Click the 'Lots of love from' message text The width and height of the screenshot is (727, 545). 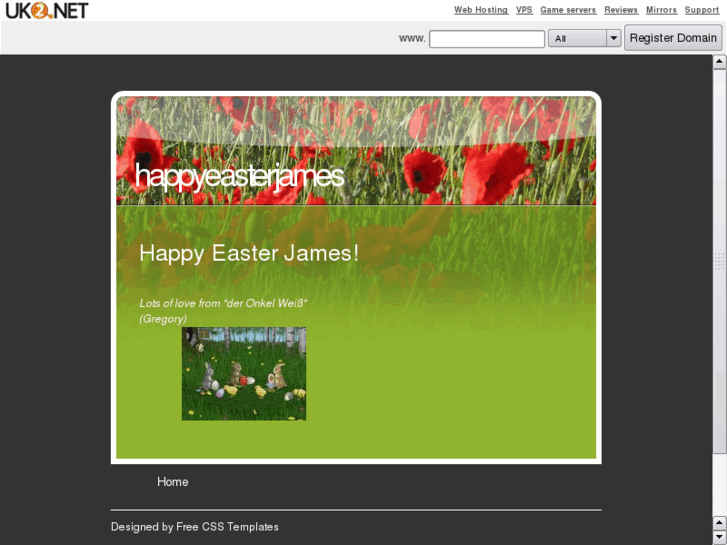(x=223, y=303)
